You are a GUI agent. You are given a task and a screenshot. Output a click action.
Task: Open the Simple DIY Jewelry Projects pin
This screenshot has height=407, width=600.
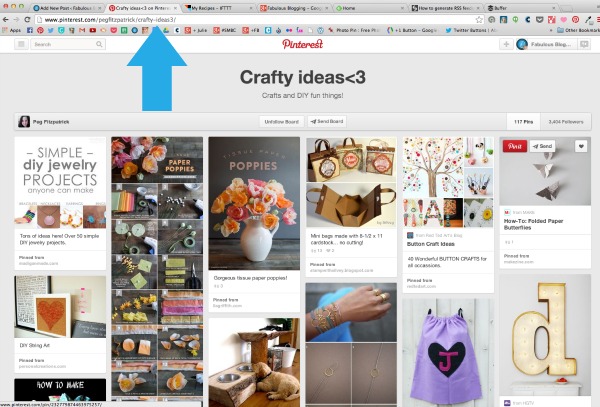60,181
